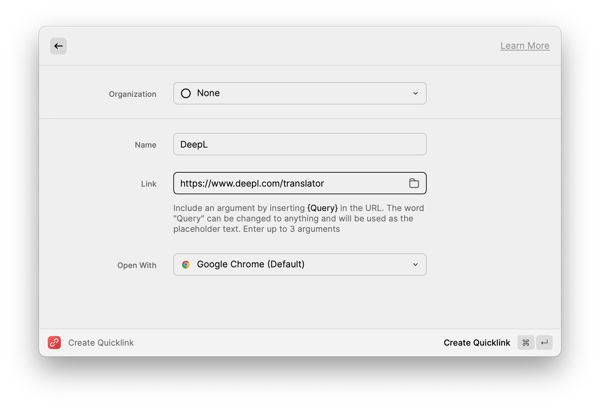Click the Create Quicklink action button

point(477,343)
